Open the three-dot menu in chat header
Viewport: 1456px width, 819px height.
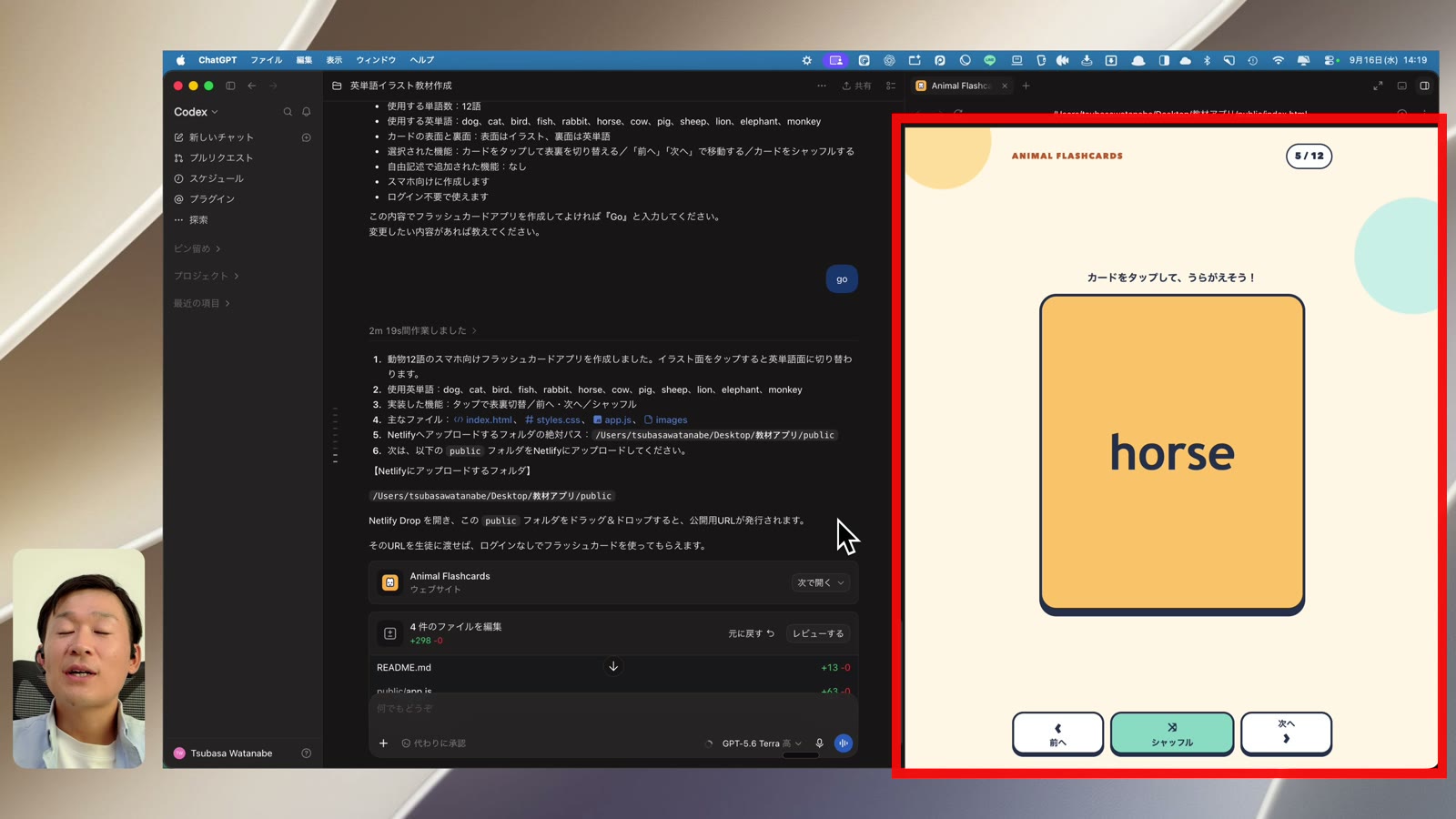coord(822,86)
